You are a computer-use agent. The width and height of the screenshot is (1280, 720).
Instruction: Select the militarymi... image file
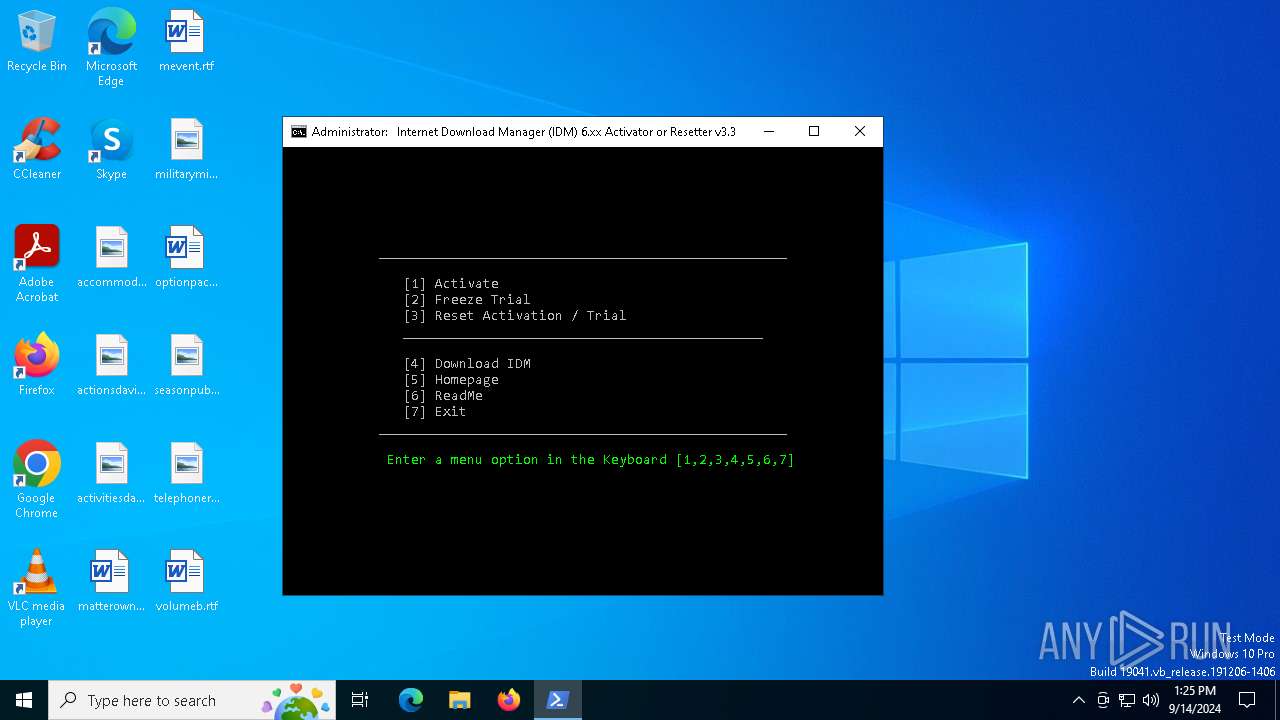click(x=186, y=149)
